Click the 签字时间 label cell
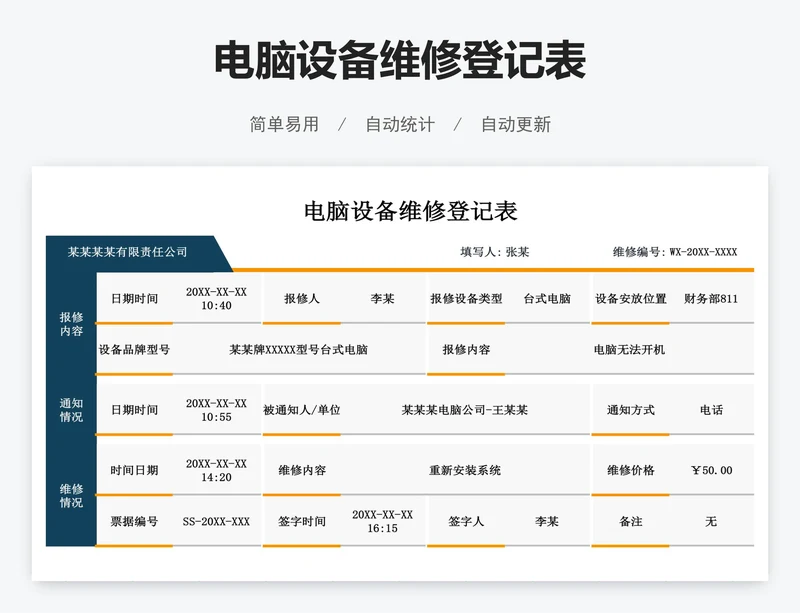Screen dimensions: 800x613 pos(302,521)
